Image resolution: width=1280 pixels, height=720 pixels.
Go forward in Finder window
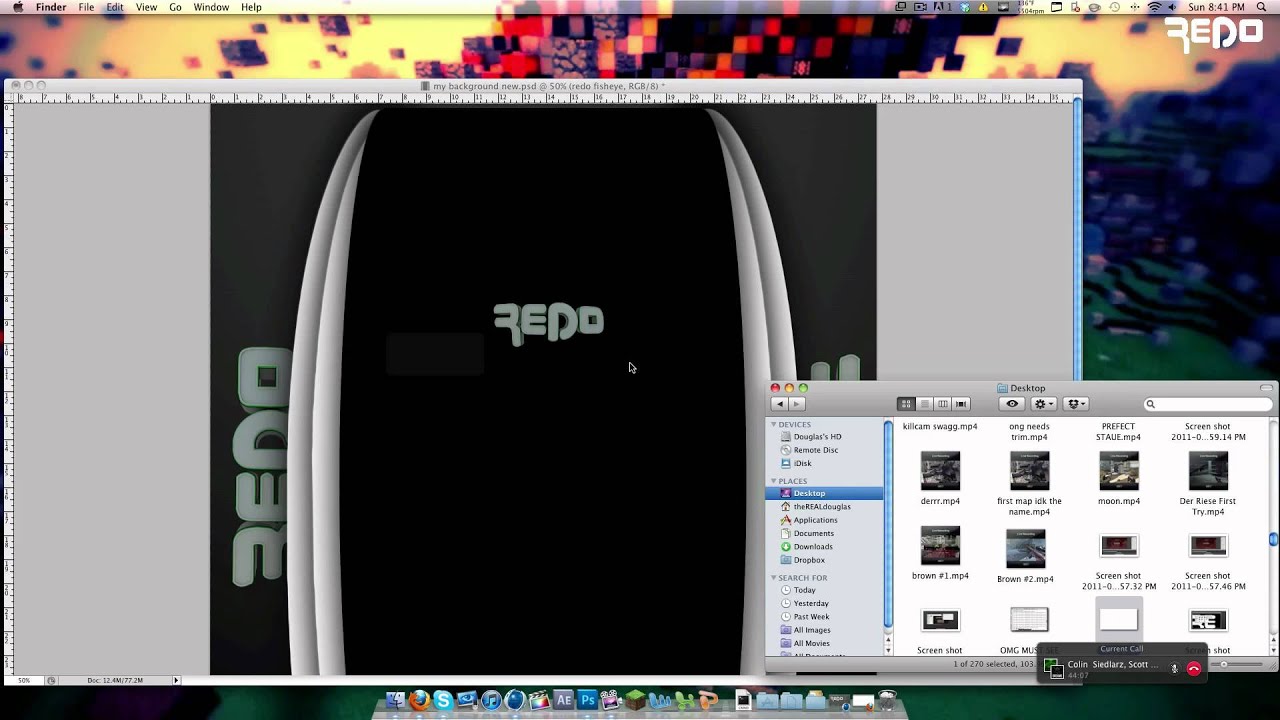pos(797,404)
